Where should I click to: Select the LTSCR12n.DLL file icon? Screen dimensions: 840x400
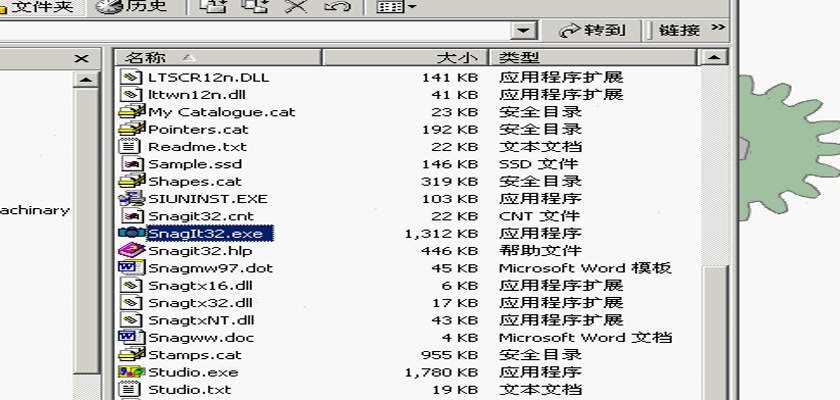131,77
